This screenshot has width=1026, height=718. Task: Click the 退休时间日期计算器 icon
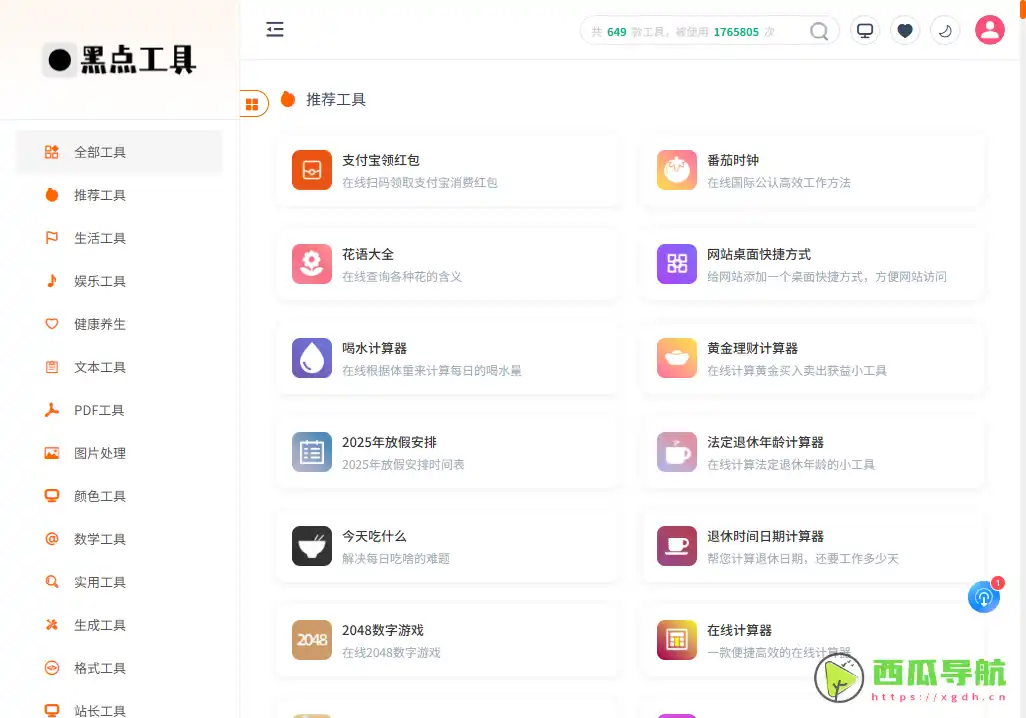coord(677,546)
